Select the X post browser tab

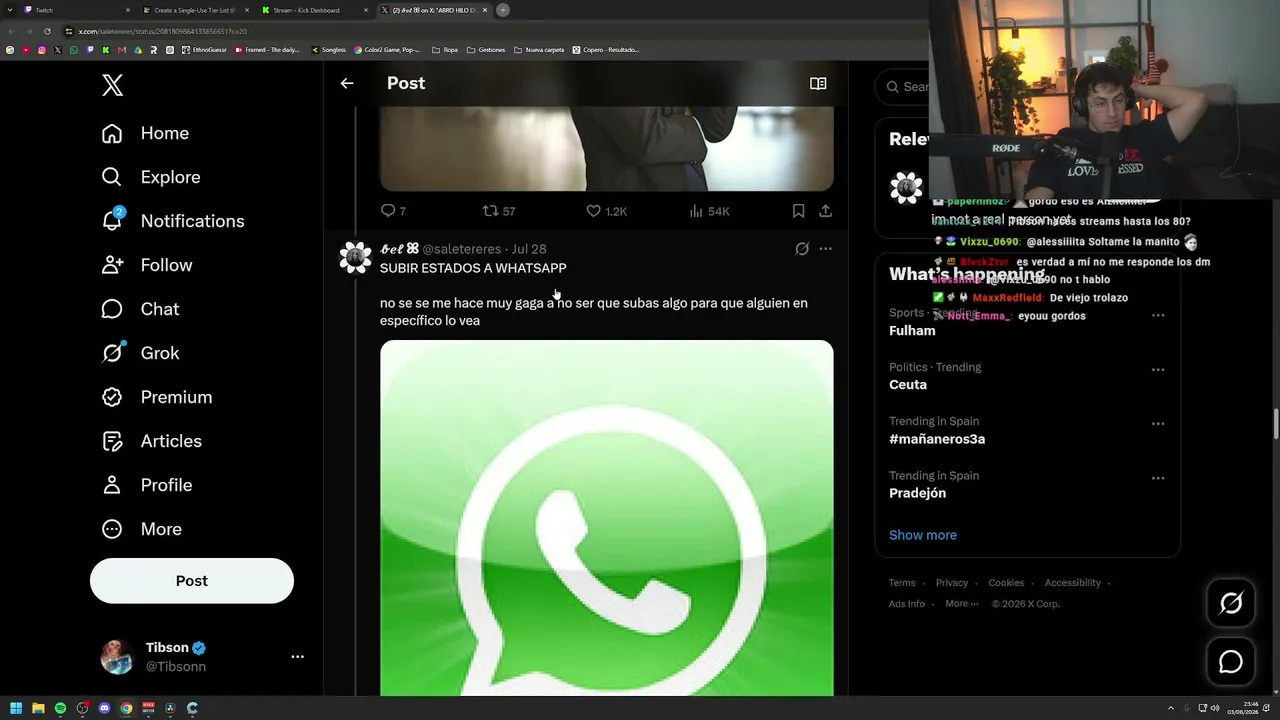434,10
